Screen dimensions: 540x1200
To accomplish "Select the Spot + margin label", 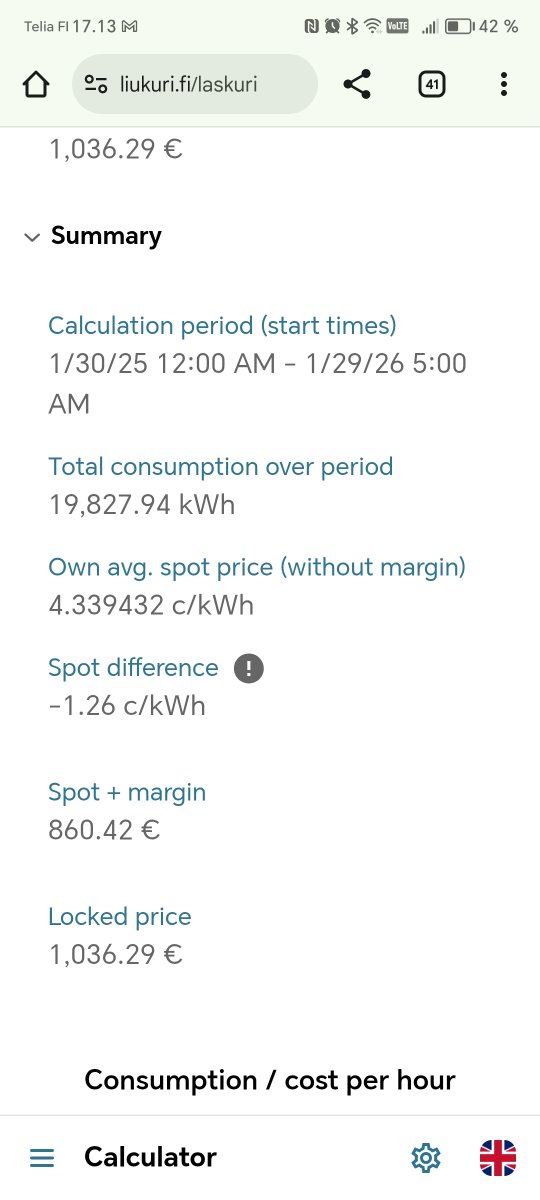I will coord(127,792).
